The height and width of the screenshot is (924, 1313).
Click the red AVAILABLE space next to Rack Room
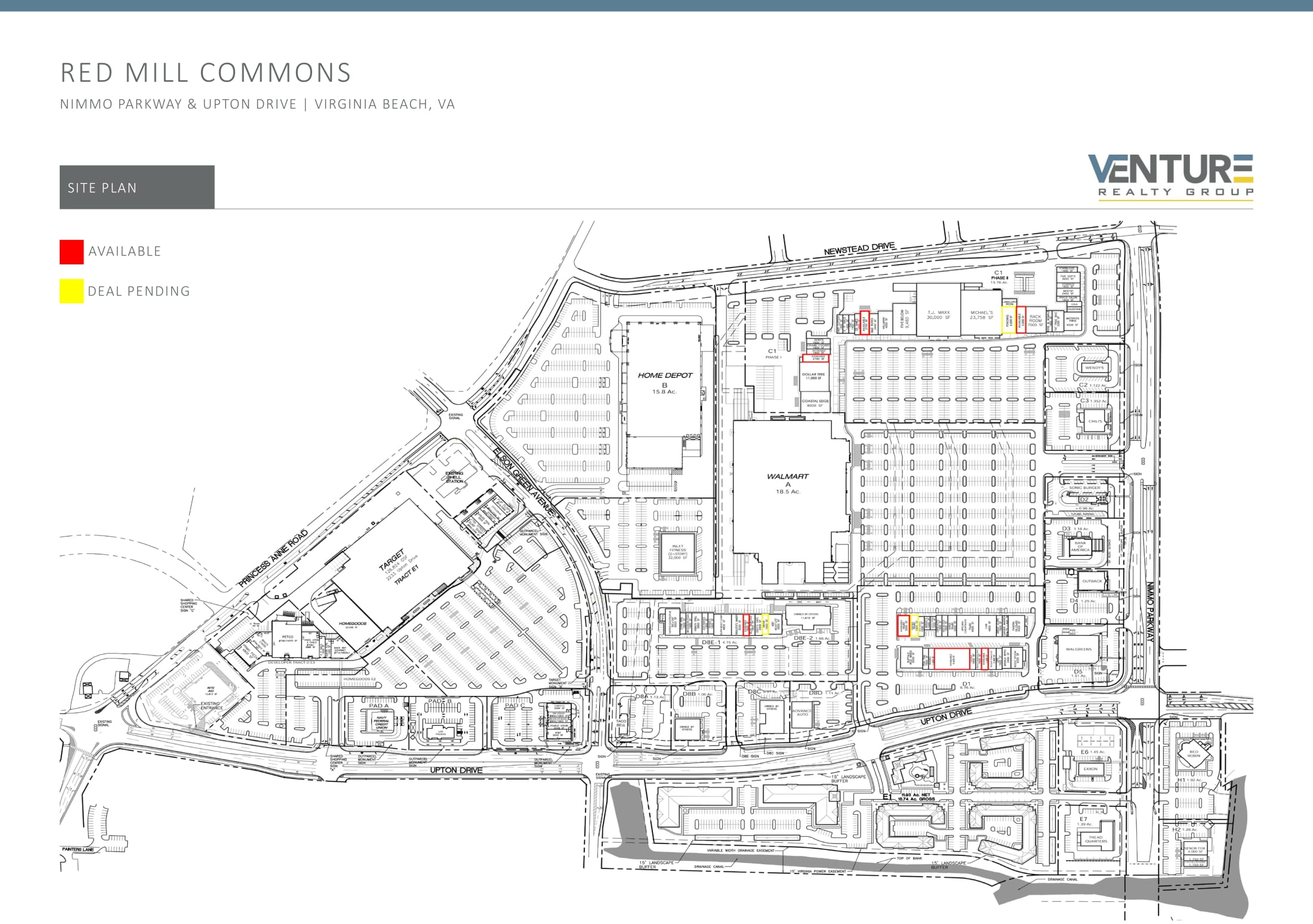(1021, 321)
